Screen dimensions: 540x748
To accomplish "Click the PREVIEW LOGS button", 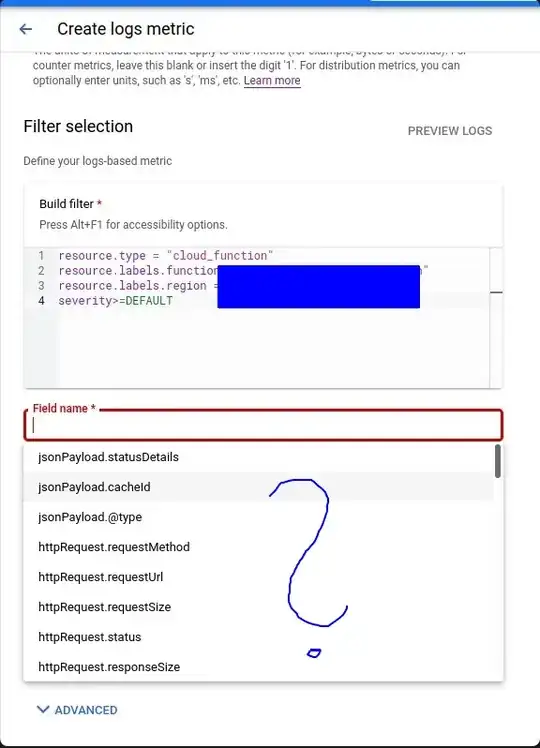I will point(450,131).
